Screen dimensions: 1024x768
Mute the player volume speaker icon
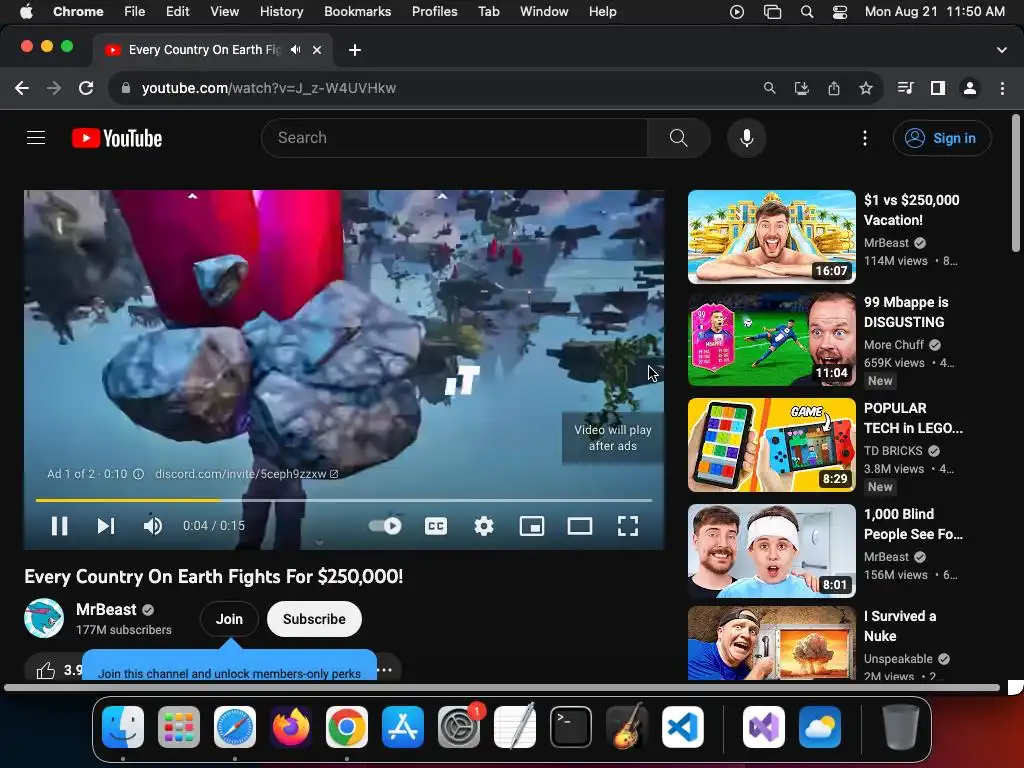coord(153,526)
